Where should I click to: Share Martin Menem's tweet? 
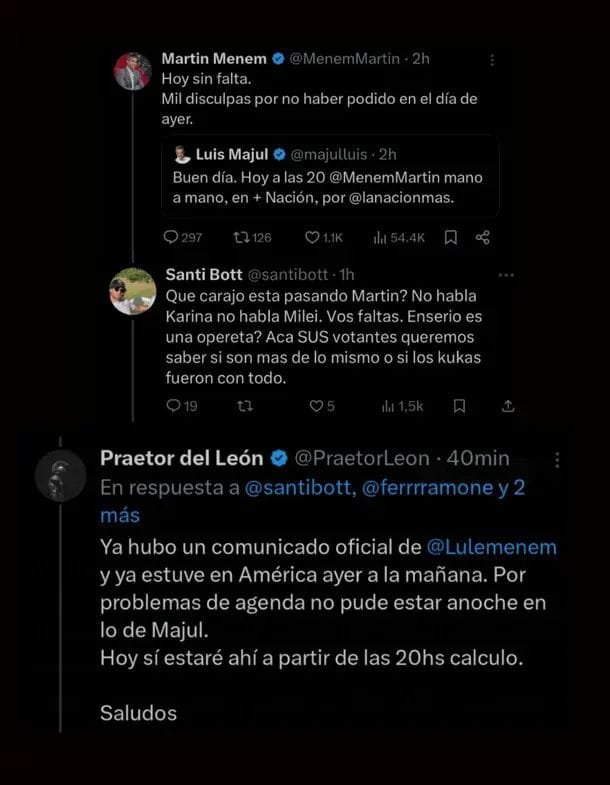483,237
